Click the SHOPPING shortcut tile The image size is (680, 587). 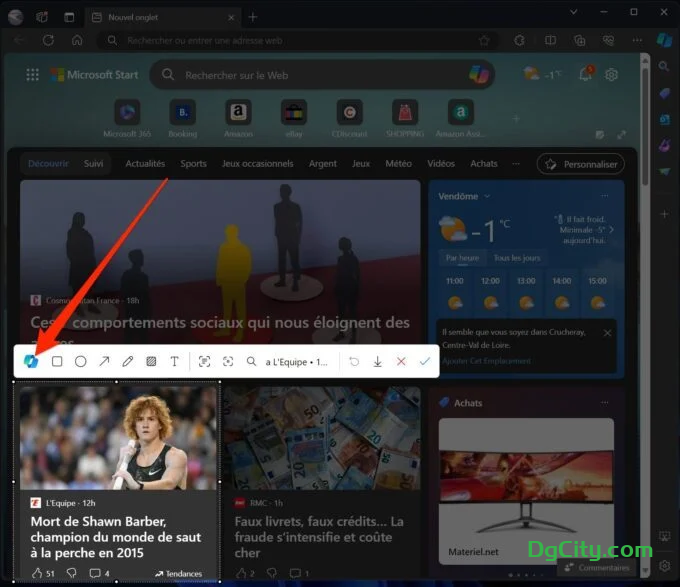[x=405, y=118]
